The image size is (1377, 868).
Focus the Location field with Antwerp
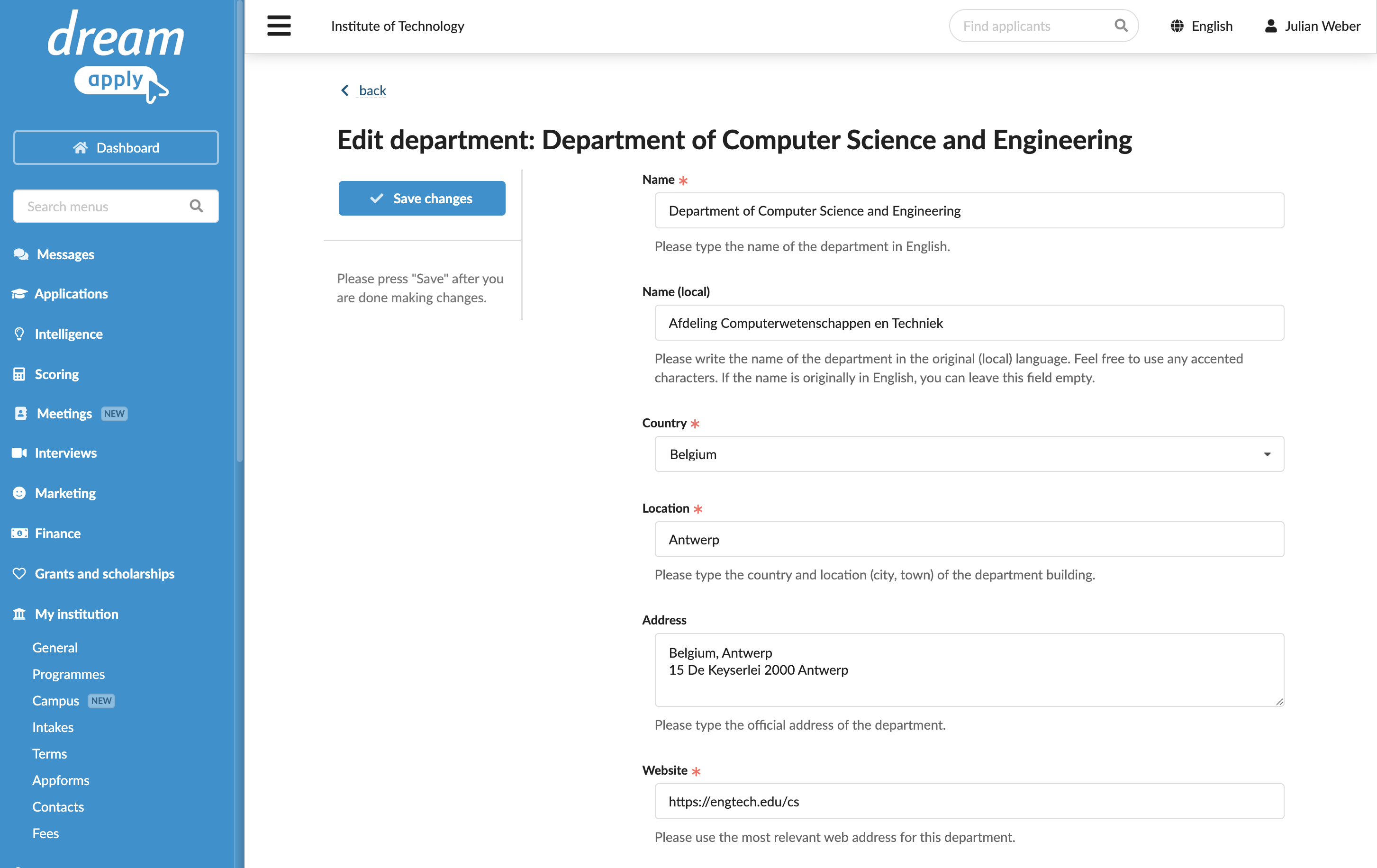(969, 539)
